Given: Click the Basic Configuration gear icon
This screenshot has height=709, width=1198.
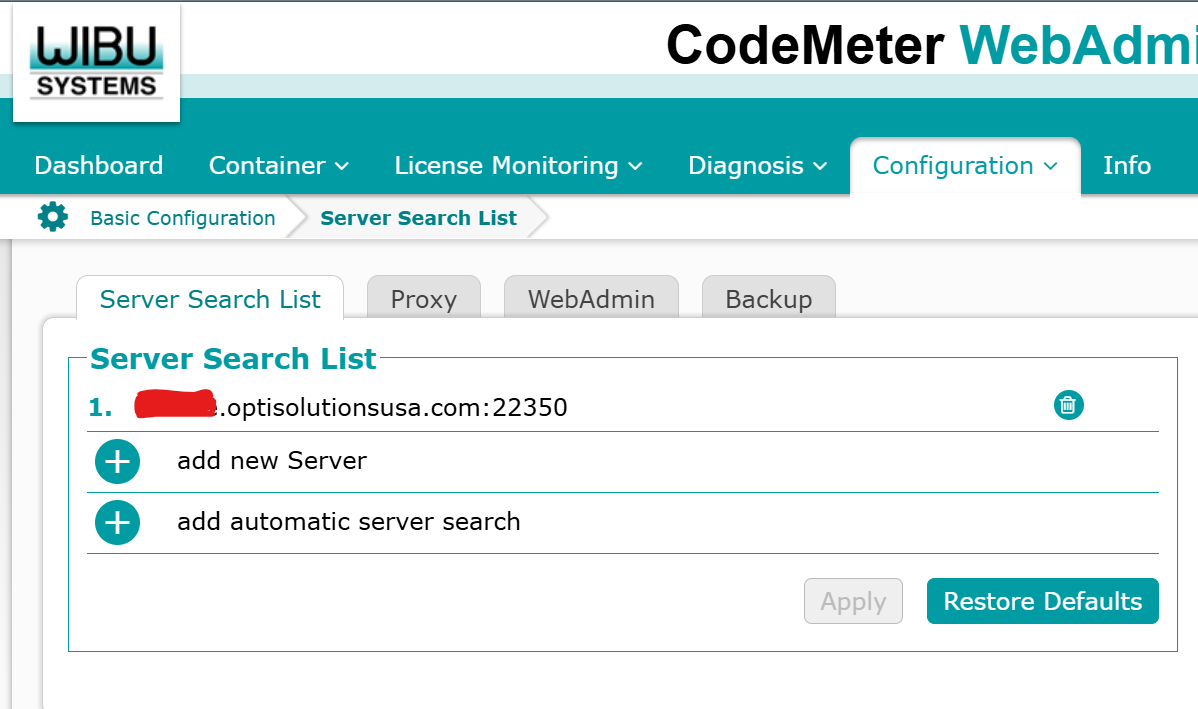Looking at the screenshot, I should coord(53,218).
